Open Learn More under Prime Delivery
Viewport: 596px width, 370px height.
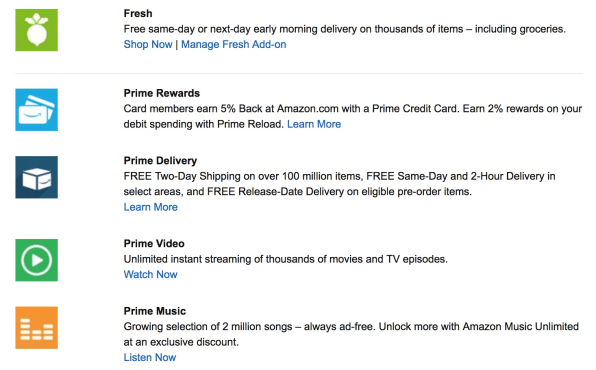(151, 207)
